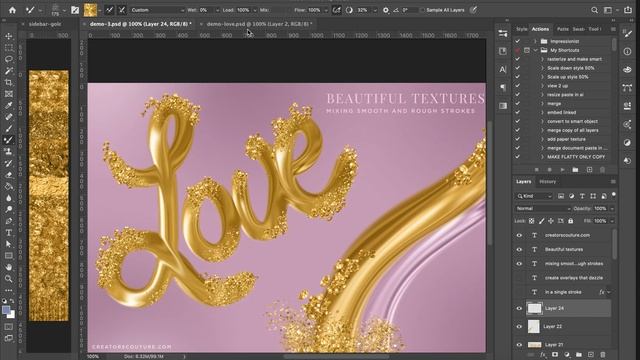Select Layer 24 thumbnail
This screenshot has height=360, width=640.
click(x=534, y=309)
